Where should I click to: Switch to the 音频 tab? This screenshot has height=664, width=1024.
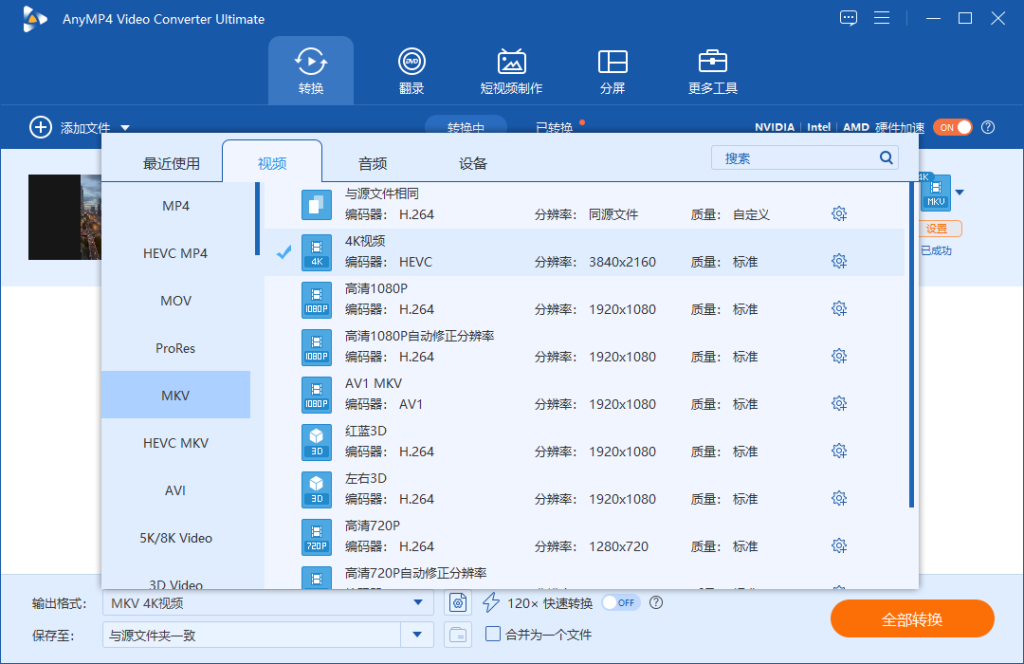point(371,161)
